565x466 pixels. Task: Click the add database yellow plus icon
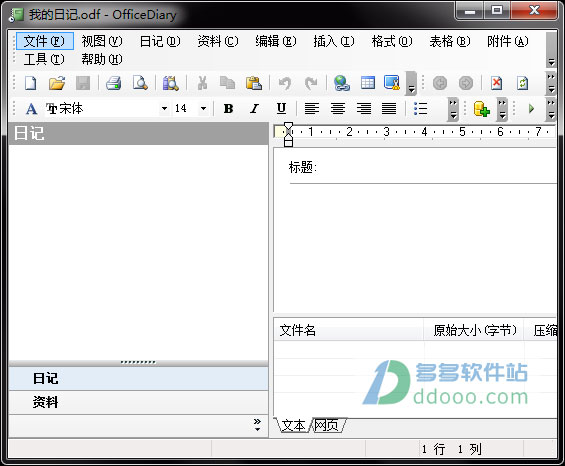[481, 108]
